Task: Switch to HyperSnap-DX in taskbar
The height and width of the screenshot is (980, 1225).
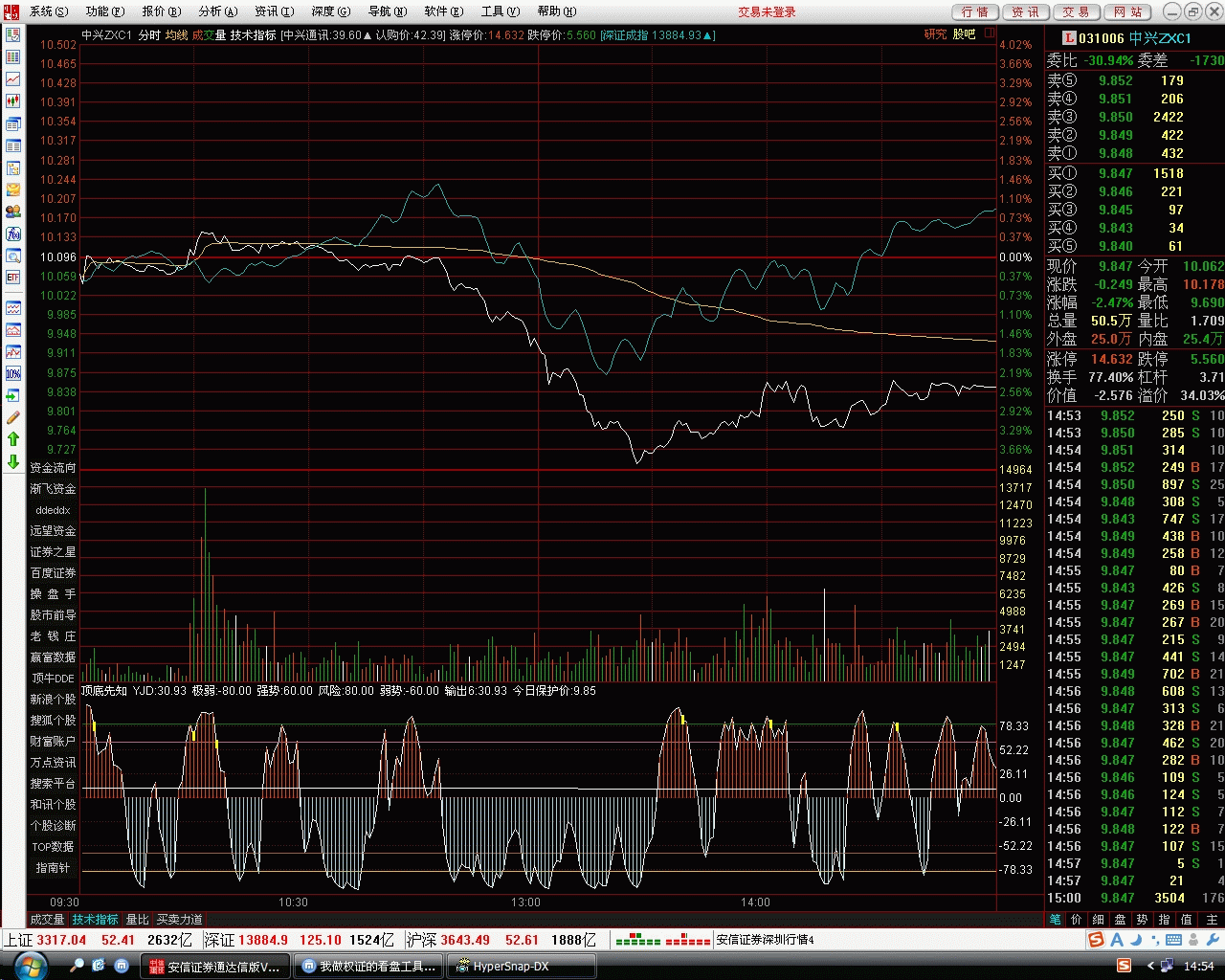Action: [523, 967]
